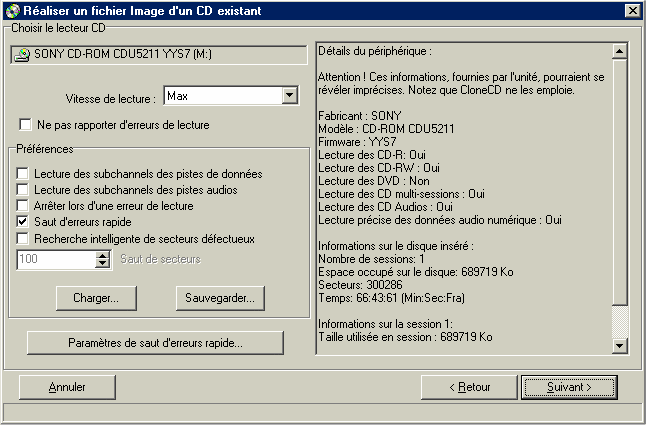This screenshot has height=425, width=646.
Task: Go to next step with Suivant
Action: [x=569, y=387]
